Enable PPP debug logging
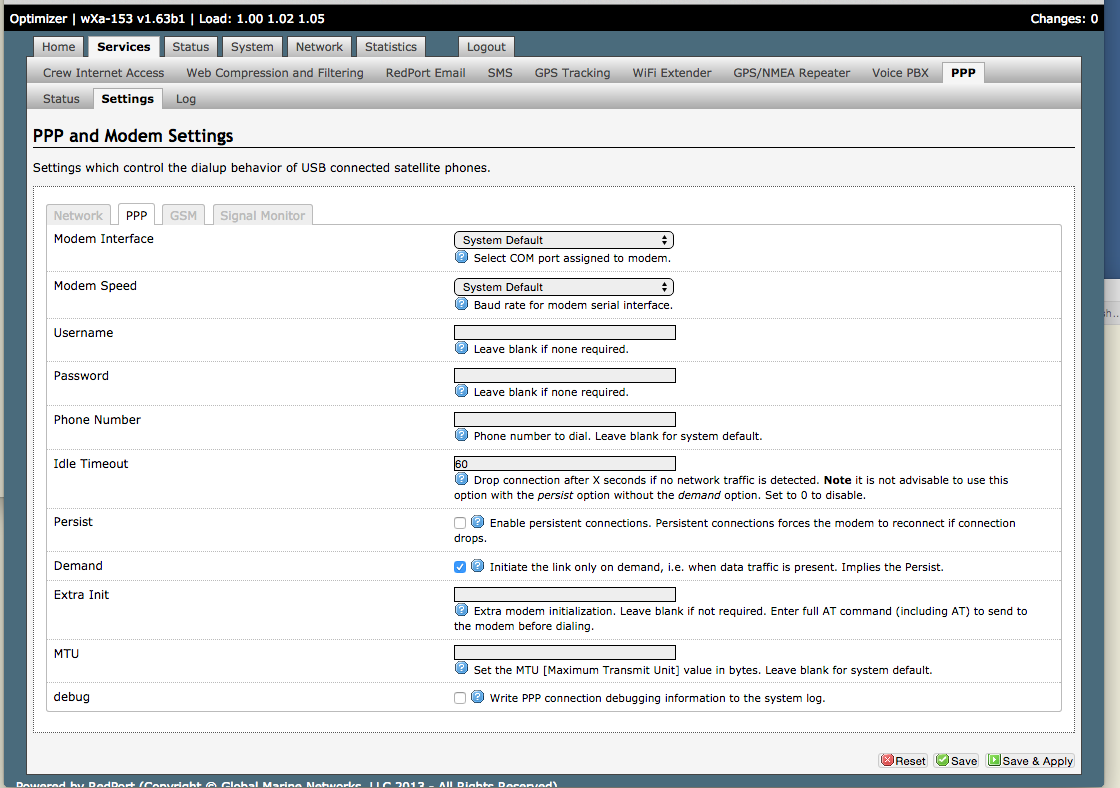The width and height of the screenshot is (1120, 788). (459, 697)
